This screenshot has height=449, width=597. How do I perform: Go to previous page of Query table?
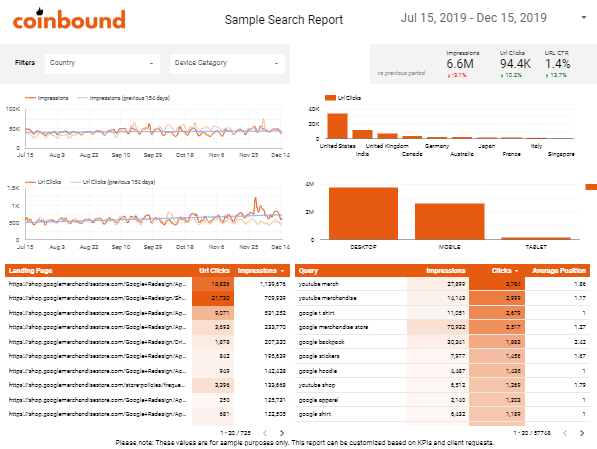pos(565,433)
